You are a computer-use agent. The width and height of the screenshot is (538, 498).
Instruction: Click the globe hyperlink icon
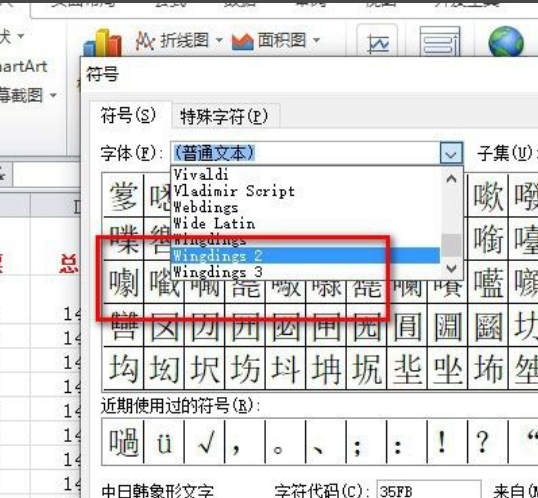click(x=506, y=42)
